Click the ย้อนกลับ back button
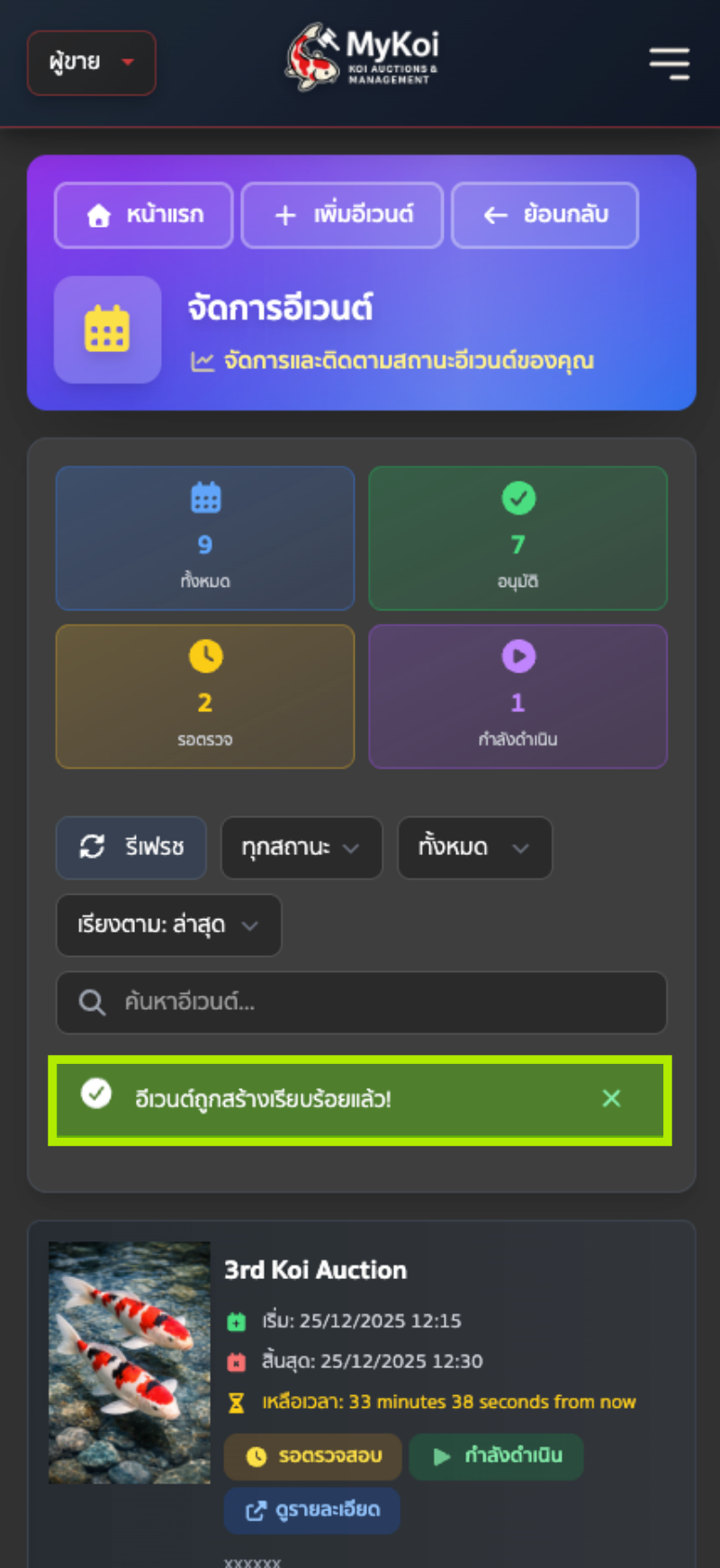The height and width of the screenshot is (1568, 720). [x=544, y=215]
